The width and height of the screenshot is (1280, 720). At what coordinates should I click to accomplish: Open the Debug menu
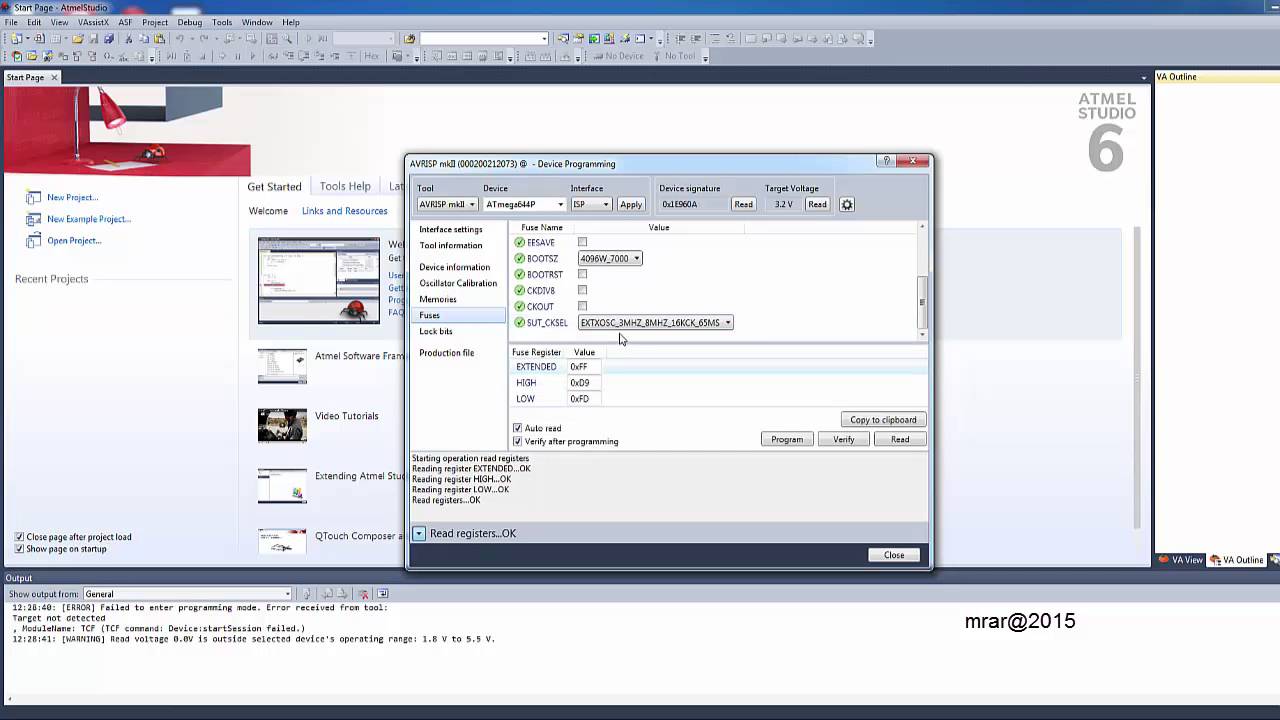click(x=189, y=22)
